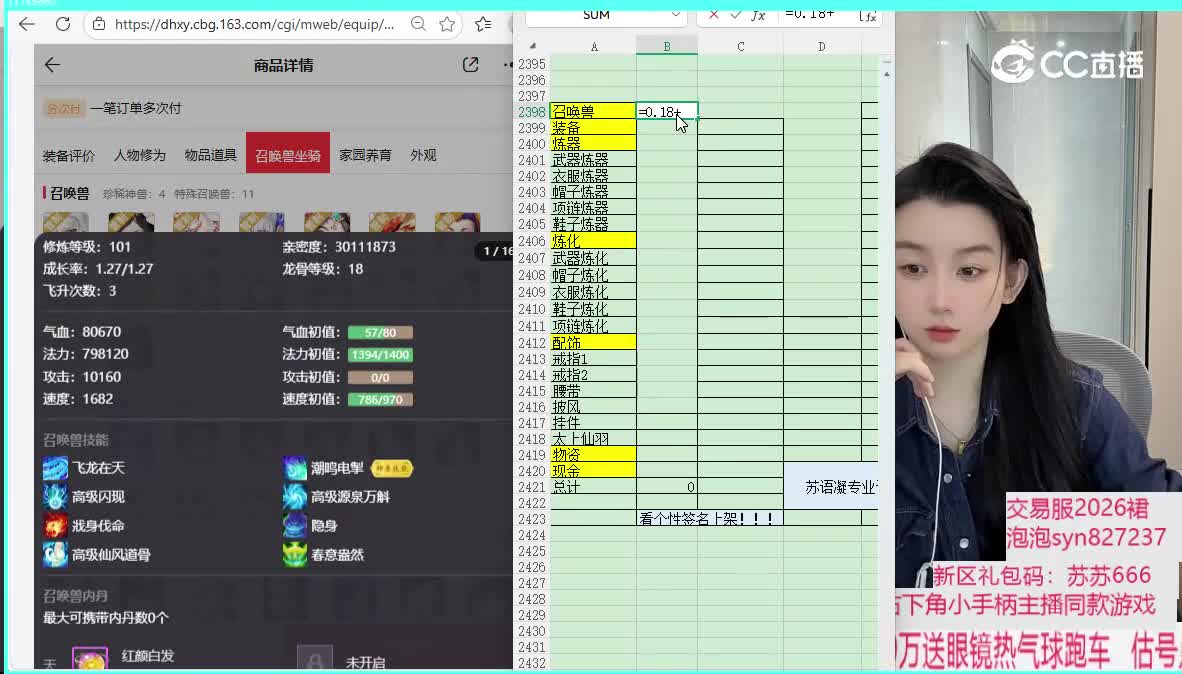Go back in the browser

27,24
